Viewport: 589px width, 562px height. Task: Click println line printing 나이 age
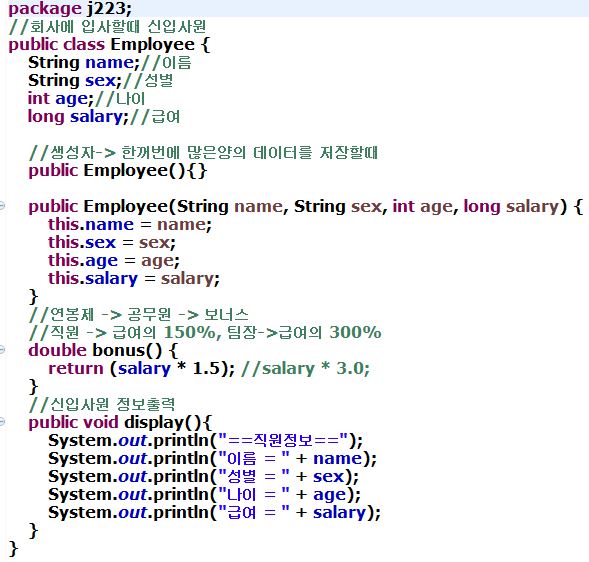tap(204, 495)
